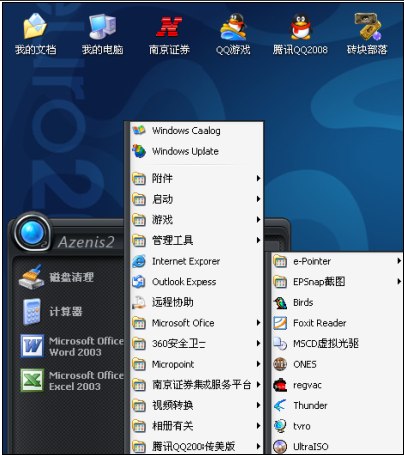The image size is (404, 455).
Task: Click the UltraISO disc icon
Action: click(280, 447)
